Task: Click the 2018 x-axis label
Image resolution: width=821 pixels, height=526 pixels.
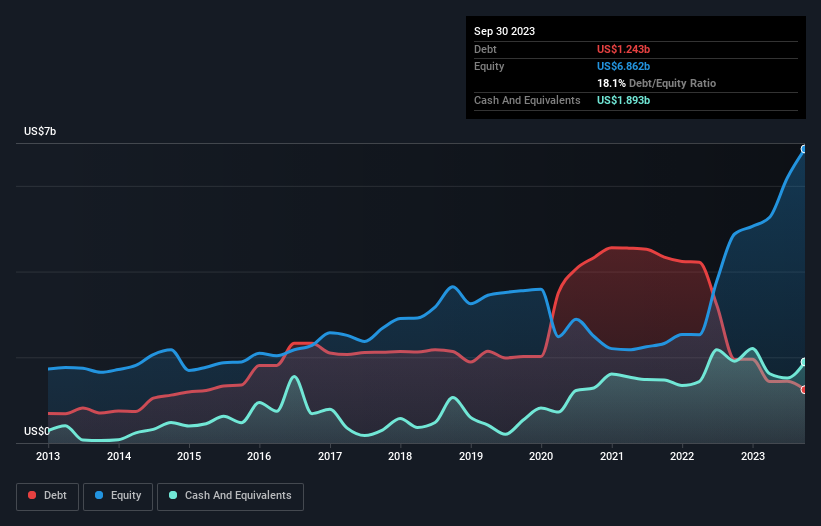Action: click(400, 456)
